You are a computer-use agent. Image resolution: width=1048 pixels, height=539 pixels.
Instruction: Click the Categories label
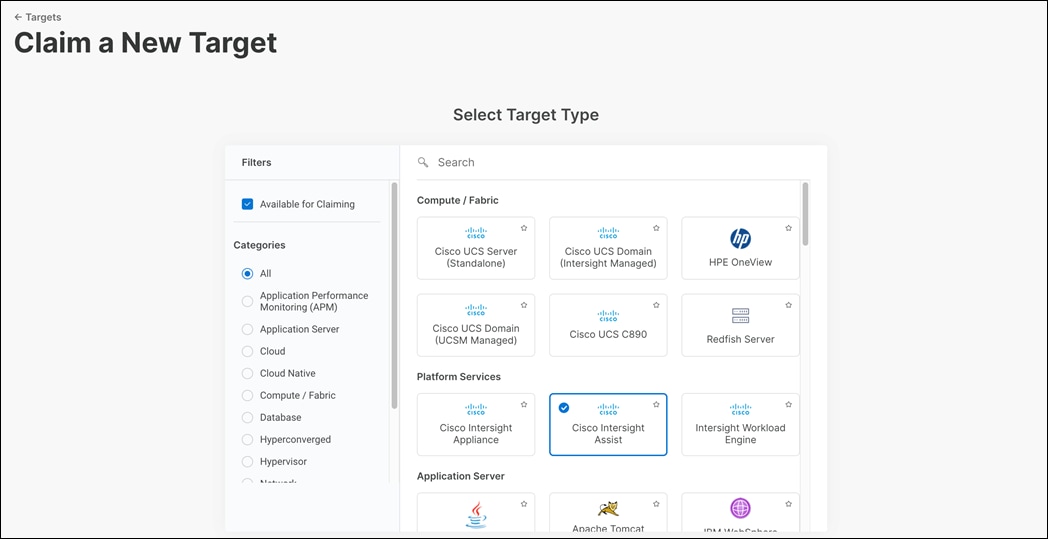click(x=259, y=245)
